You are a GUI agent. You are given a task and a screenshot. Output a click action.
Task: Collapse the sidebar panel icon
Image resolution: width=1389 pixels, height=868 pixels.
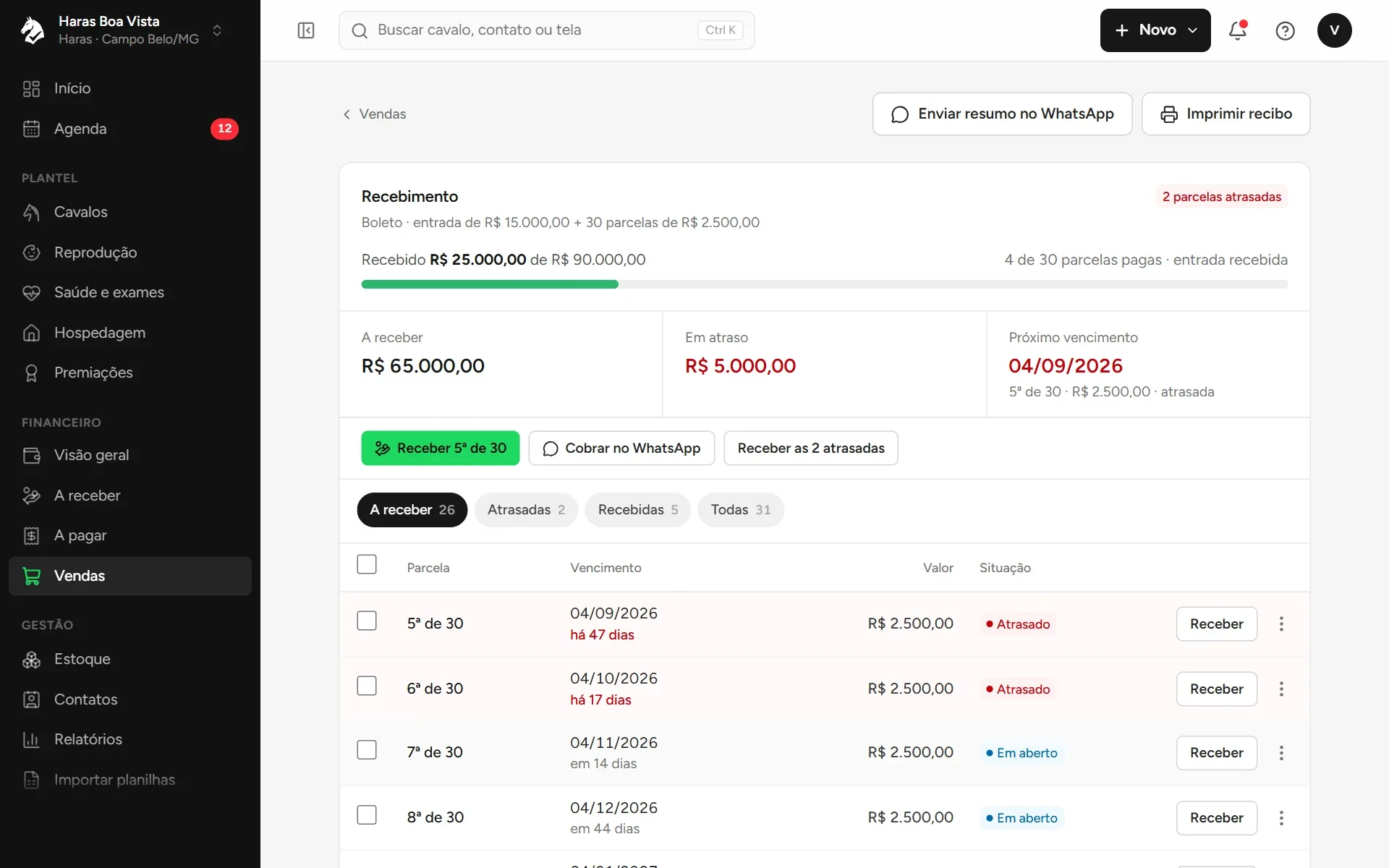(306, 30)
